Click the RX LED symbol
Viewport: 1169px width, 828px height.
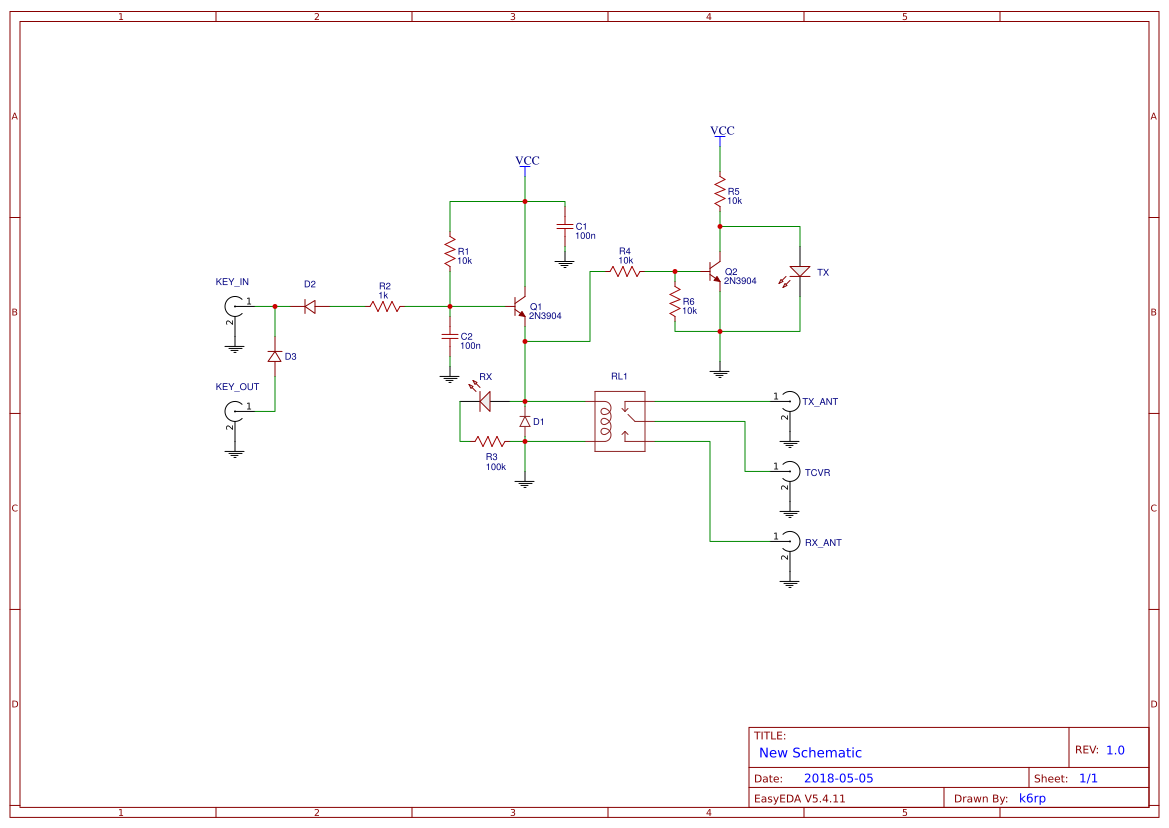coord(483,400)
